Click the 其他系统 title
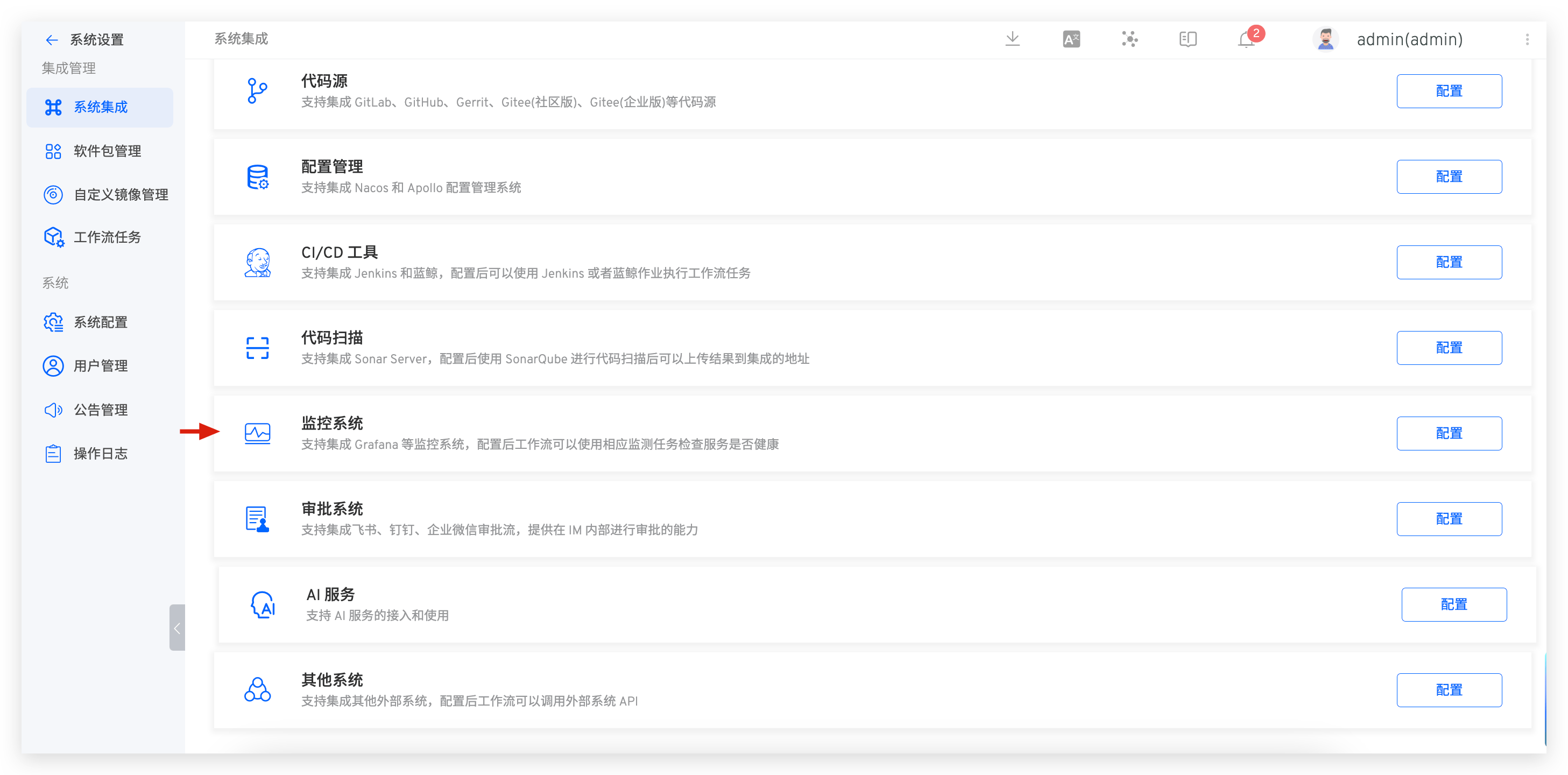 333,680
